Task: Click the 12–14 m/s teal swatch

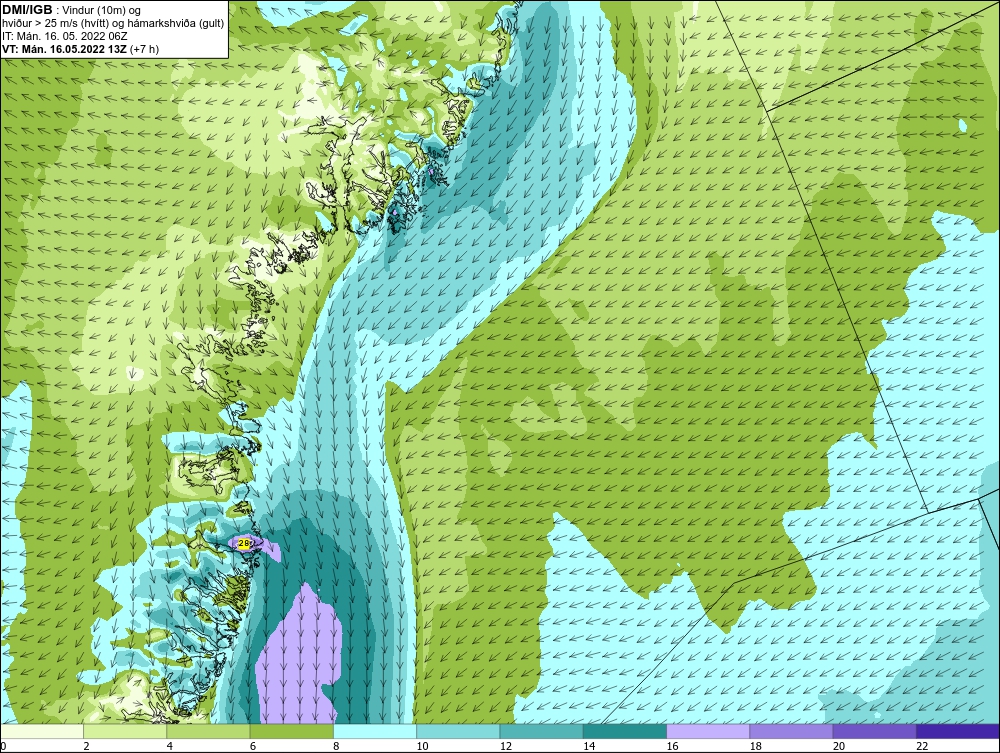Action: tap(541, 731)
